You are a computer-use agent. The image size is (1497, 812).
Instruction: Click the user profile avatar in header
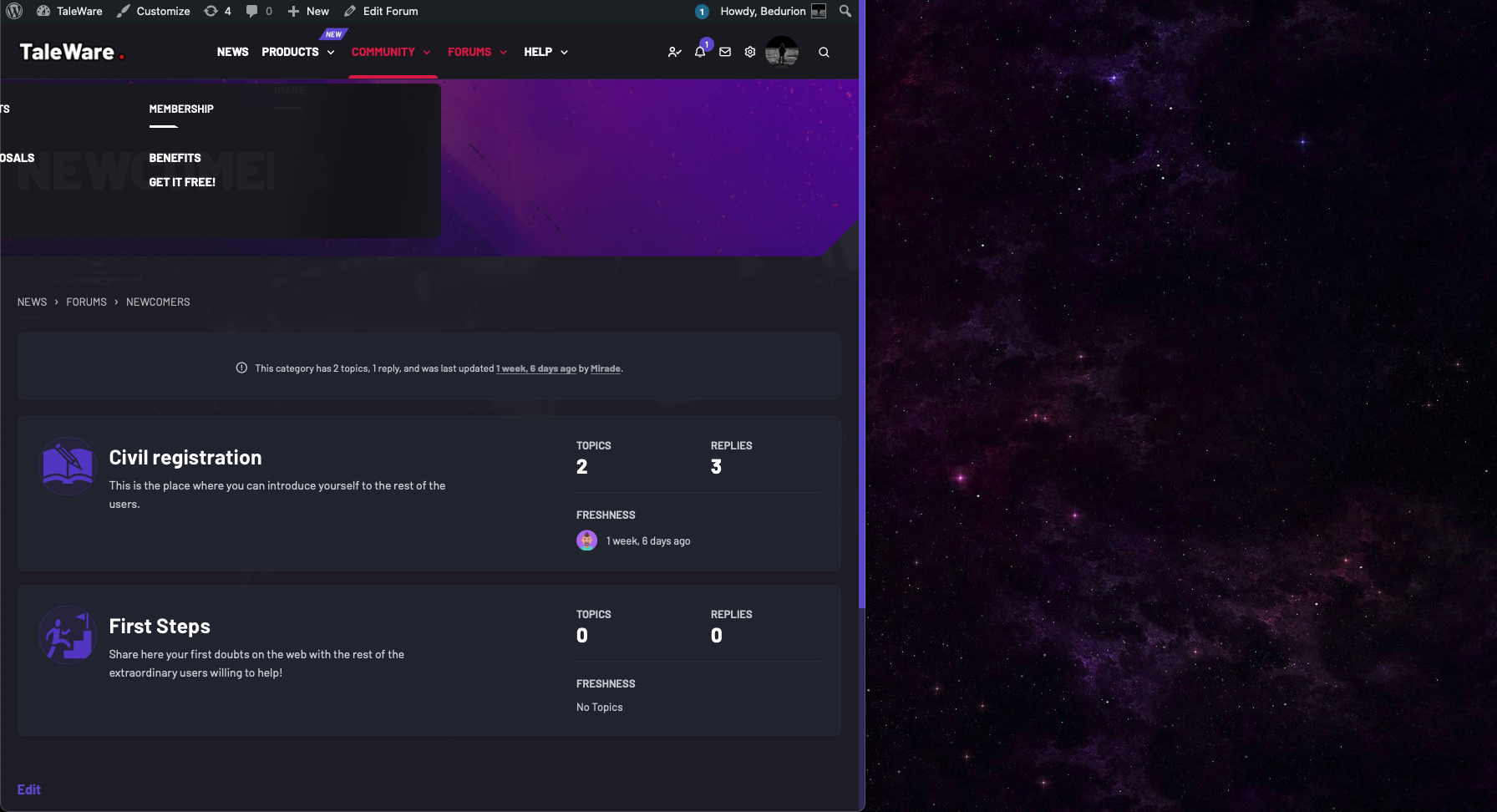782,52
